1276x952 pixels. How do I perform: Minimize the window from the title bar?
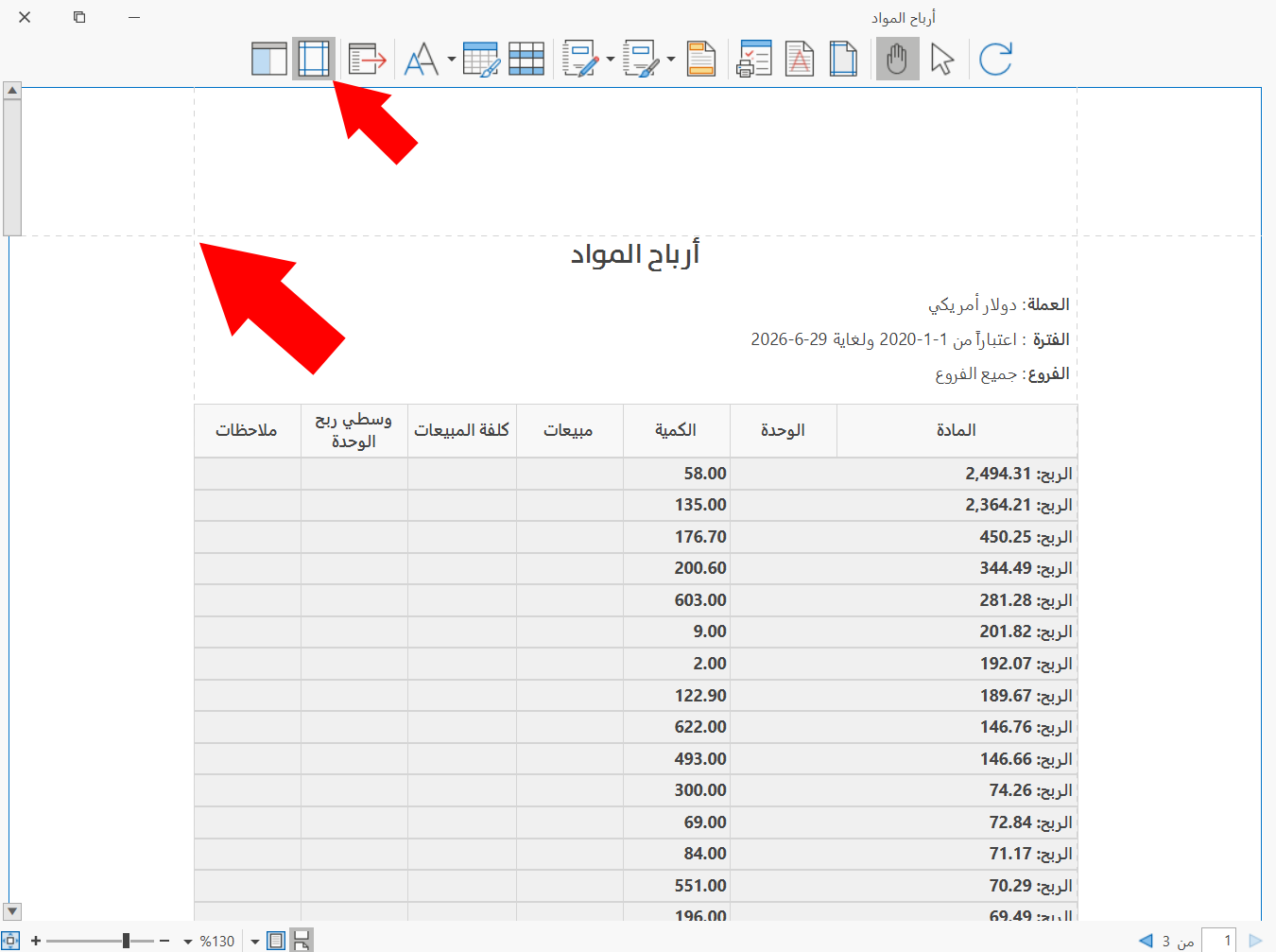(134, 17)
